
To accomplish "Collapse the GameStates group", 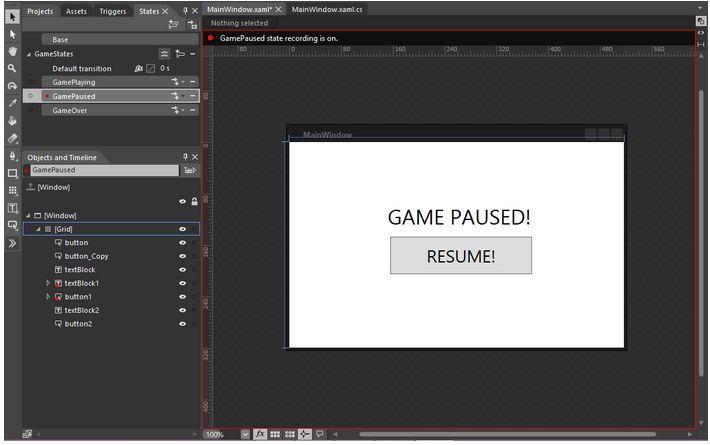I will 29,54.
